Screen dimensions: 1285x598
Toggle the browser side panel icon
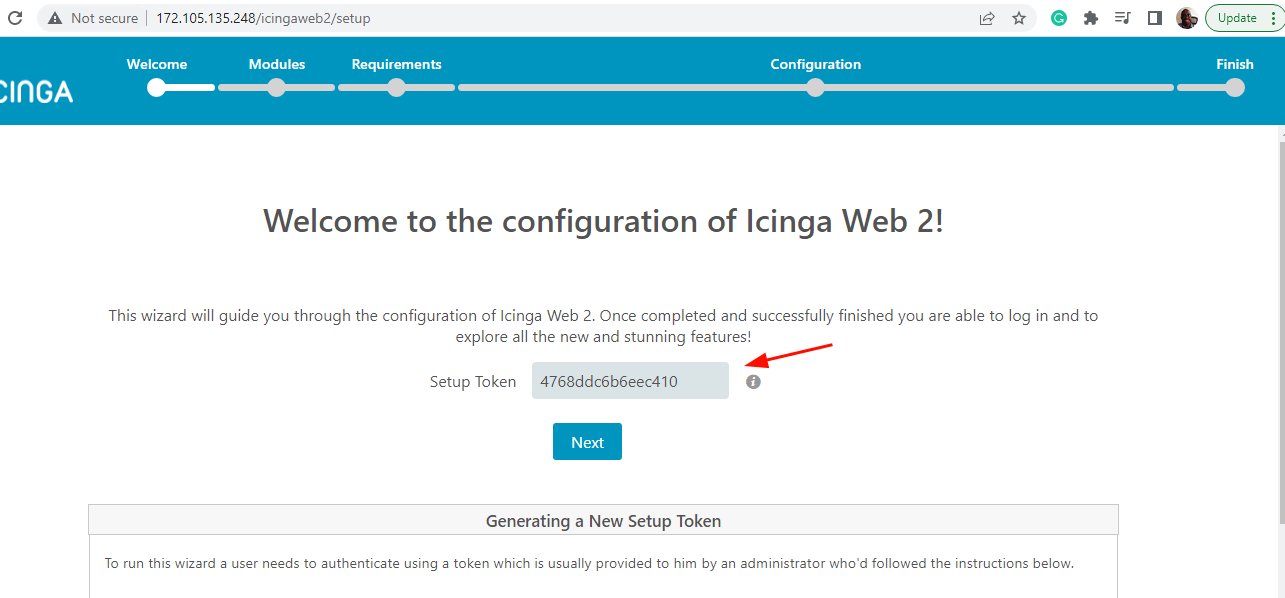1154,18
